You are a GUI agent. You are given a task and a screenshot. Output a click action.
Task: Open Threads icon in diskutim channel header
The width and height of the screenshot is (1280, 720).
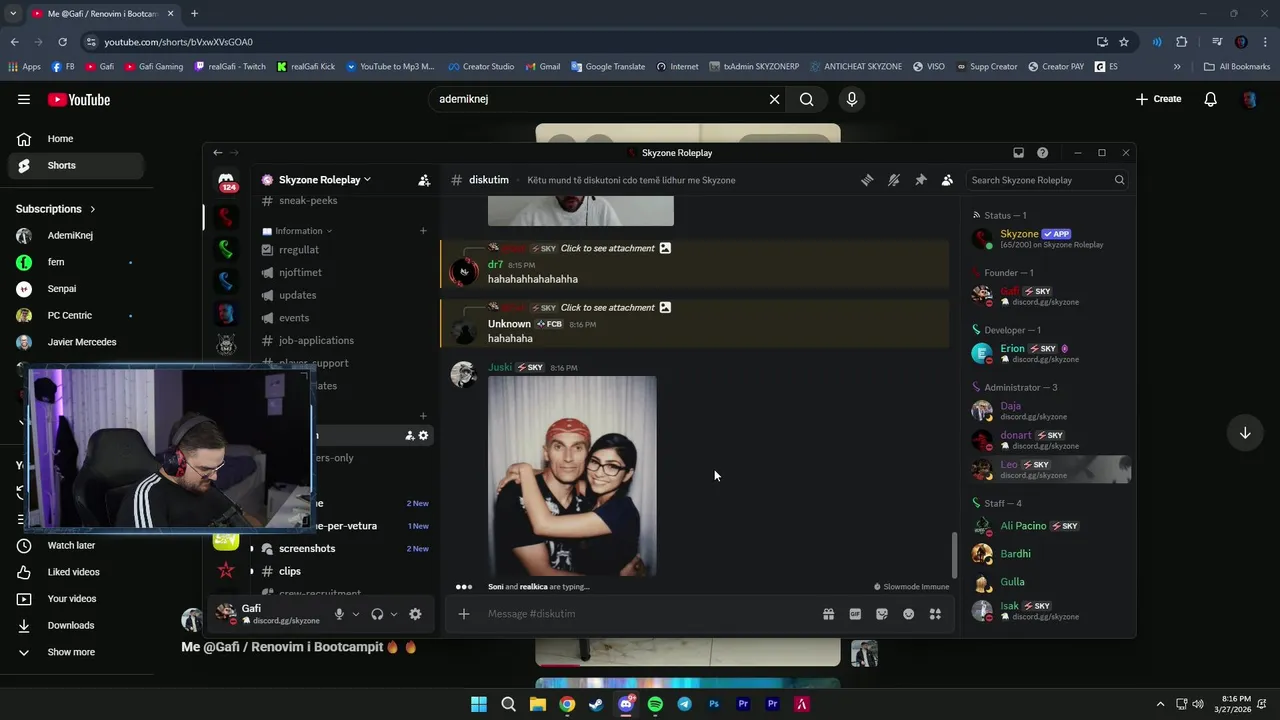pos(867,180)
